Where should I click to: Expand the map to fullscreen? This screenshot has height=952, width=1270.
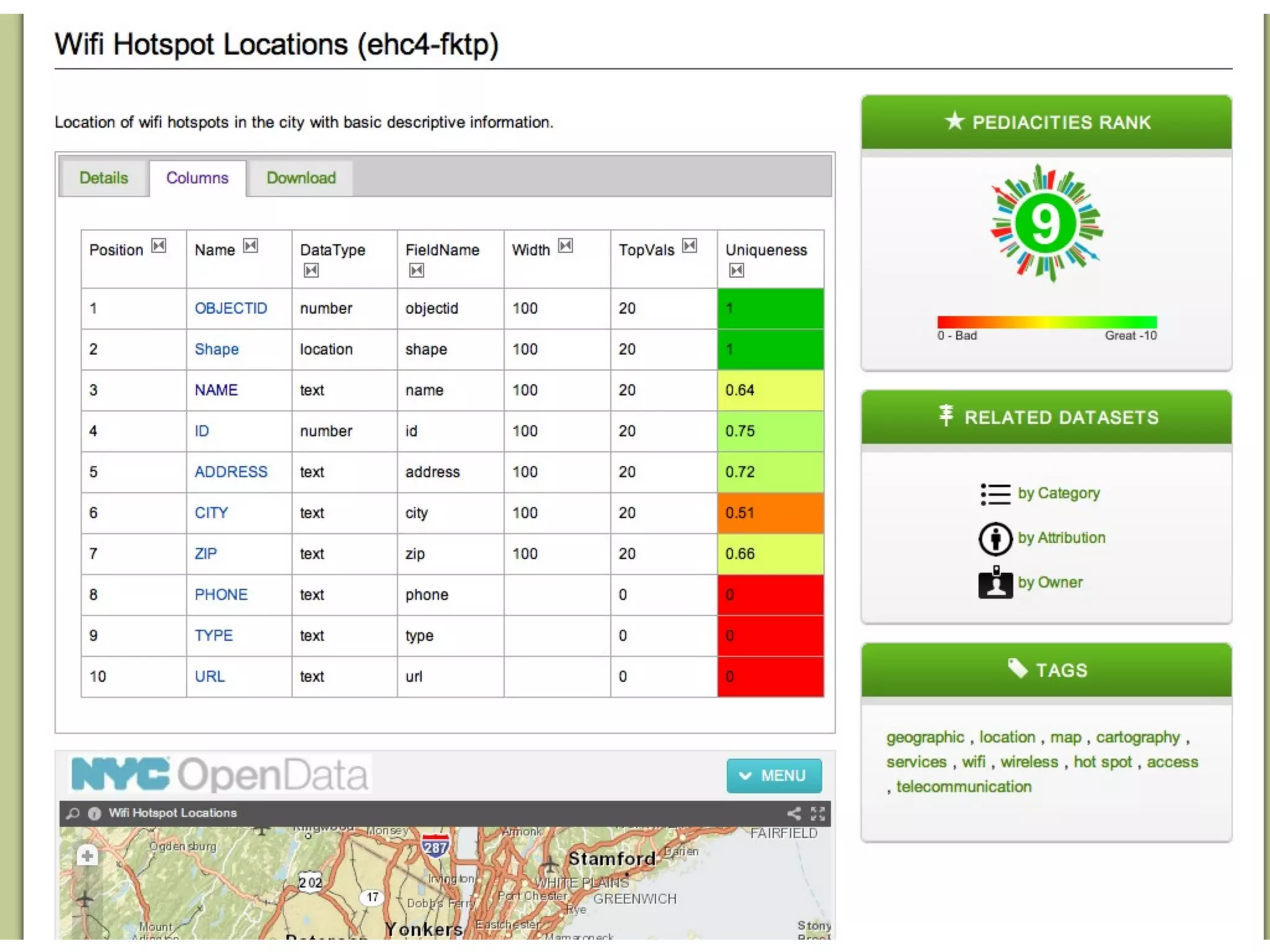click(x=818, y=813)
